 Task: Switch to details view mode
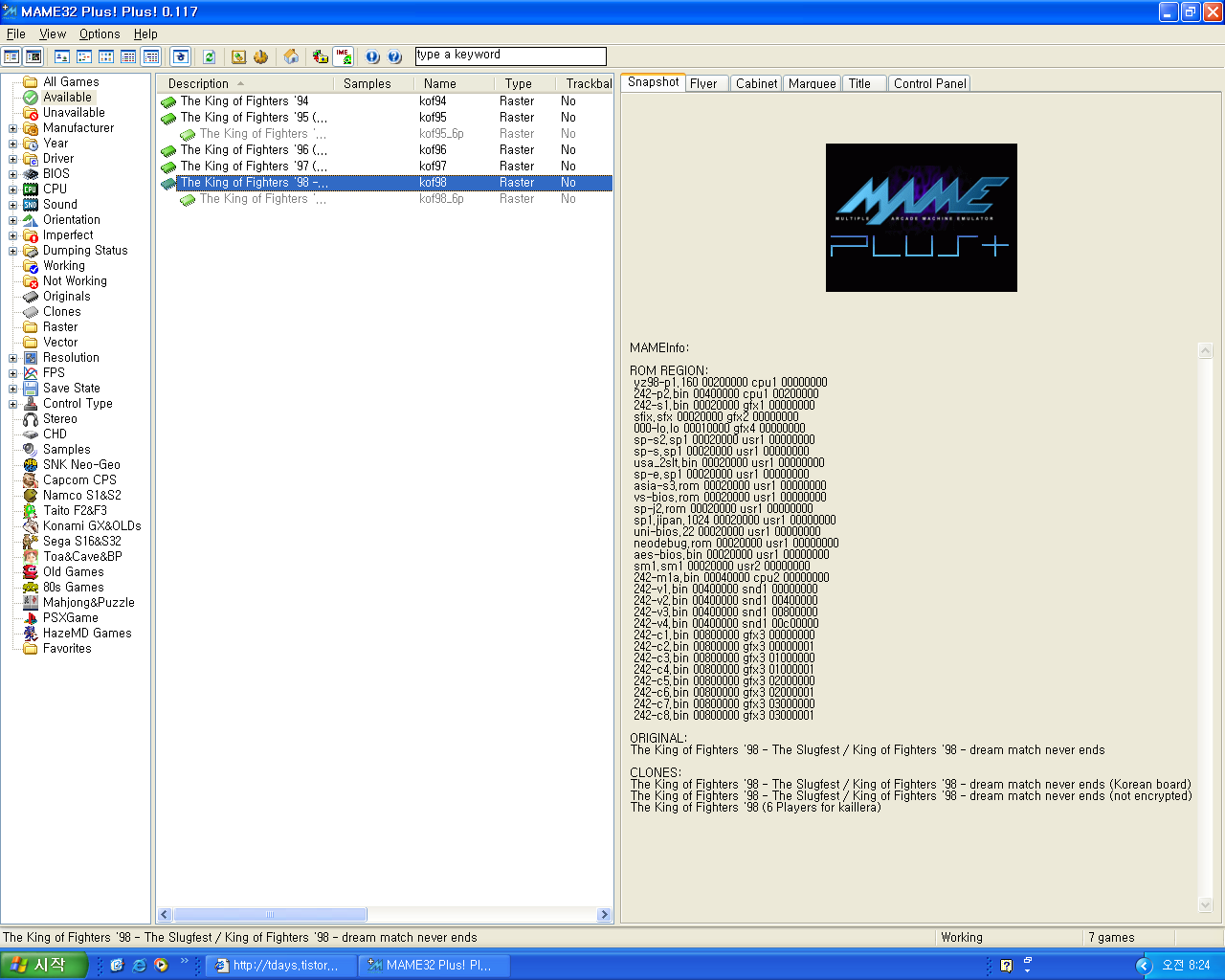[128, 56]
